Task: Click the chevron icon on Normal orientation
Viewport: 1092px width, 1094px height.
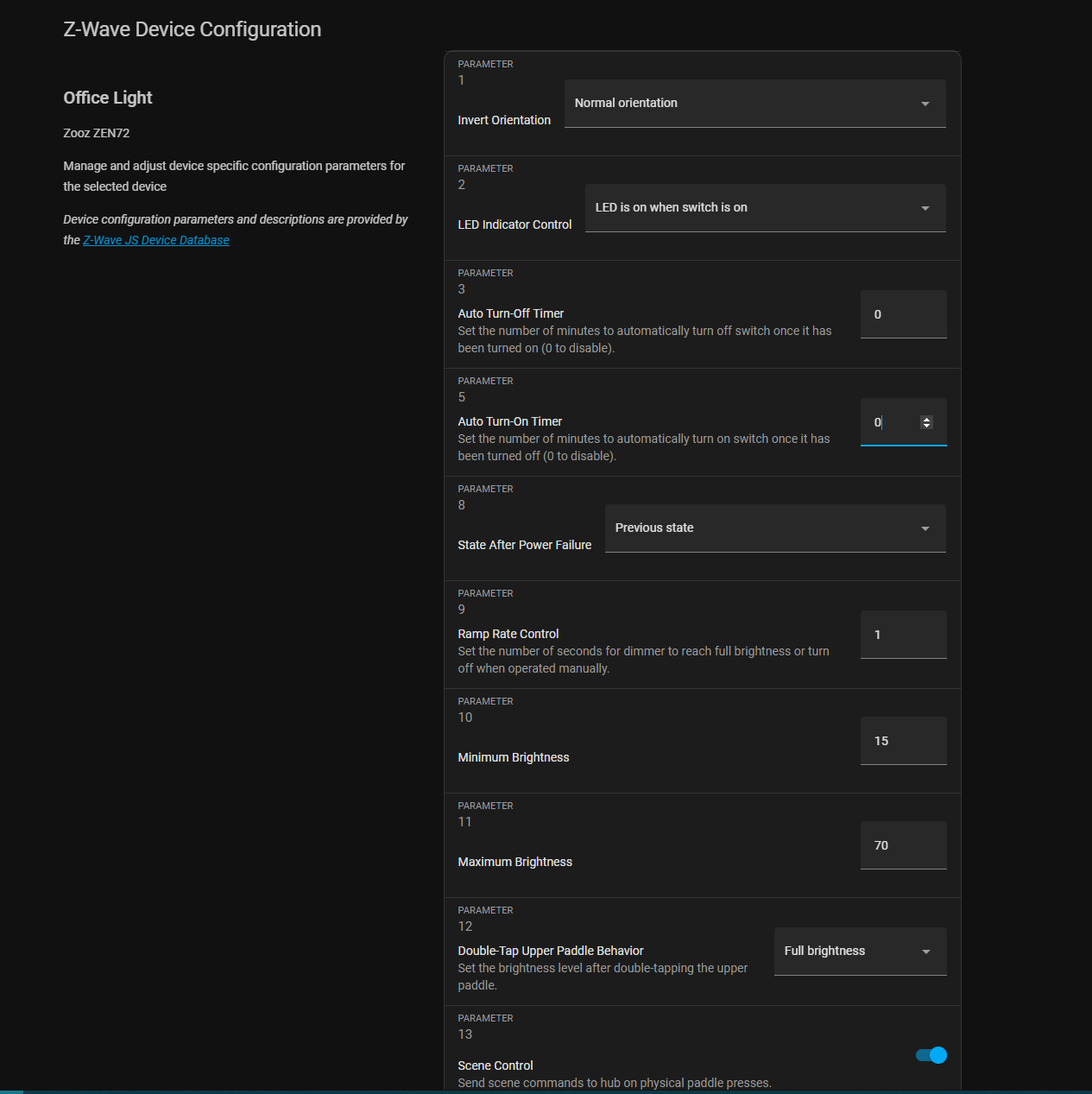Action: (x=924, y=103)
